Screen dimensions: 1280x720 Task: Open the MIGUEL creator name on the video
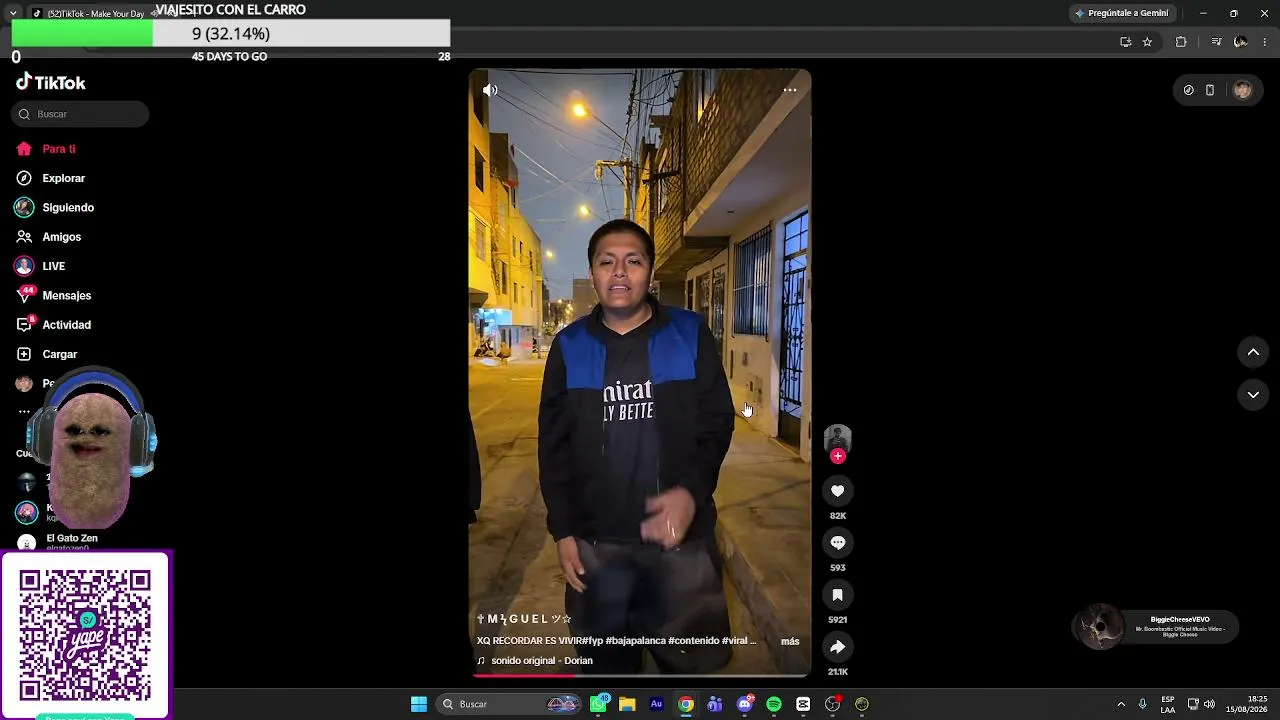pos(524,619)
